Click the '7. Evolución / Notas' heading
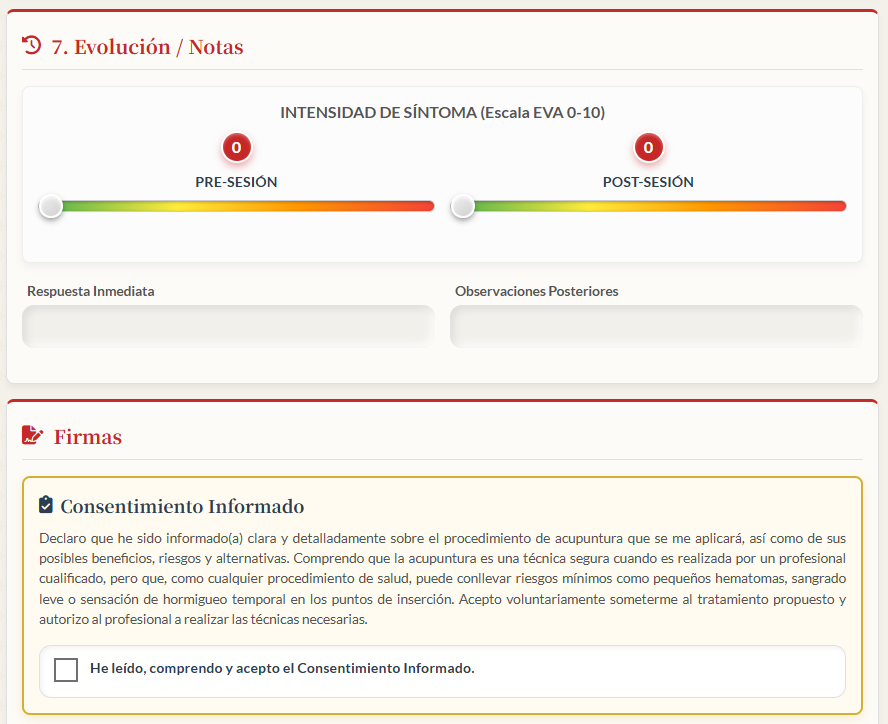The image size is (888, 724). click(147, 46)
